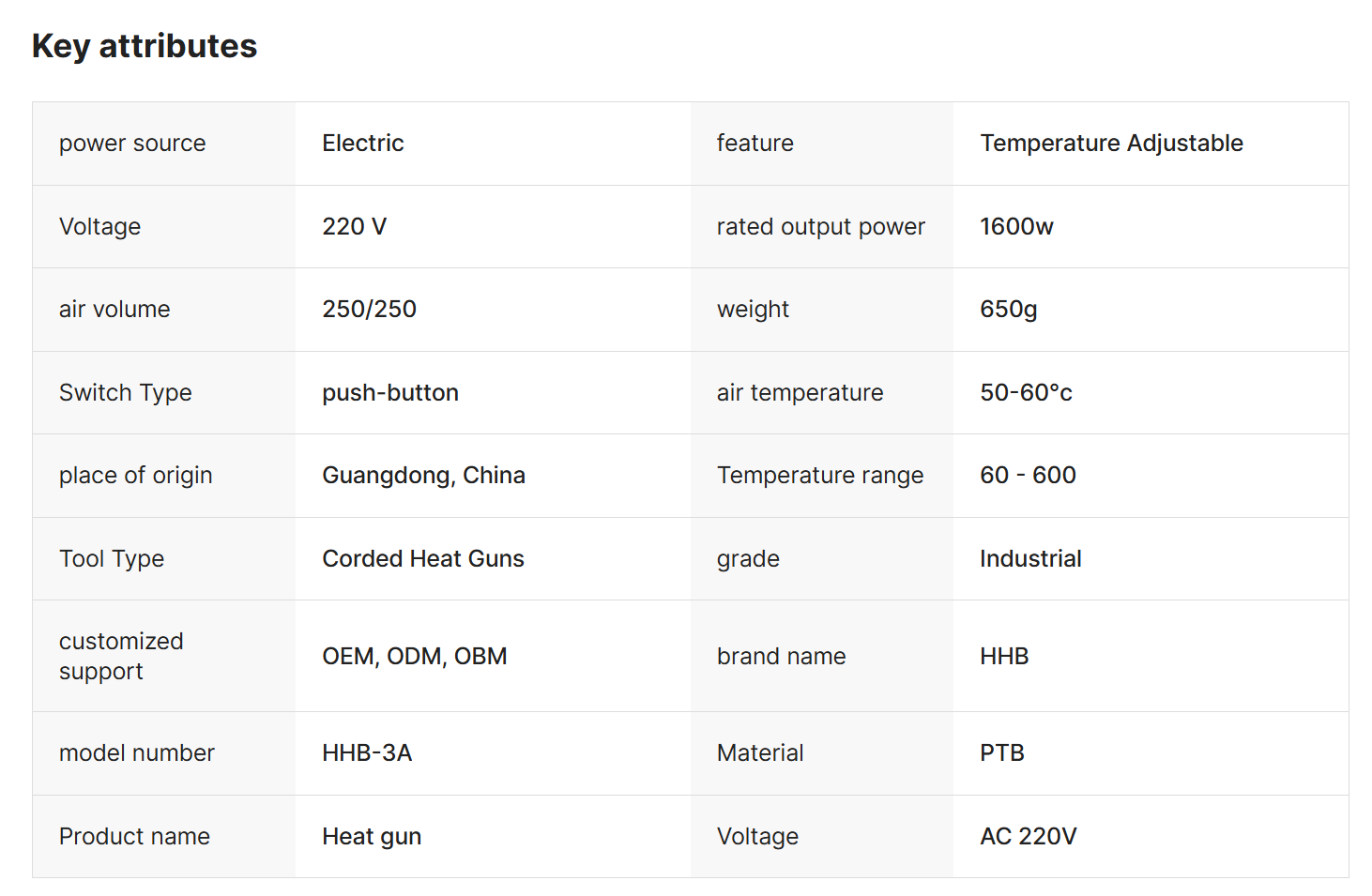
Task: Click the Key attributes heading
Action: [x=145, y=46]
